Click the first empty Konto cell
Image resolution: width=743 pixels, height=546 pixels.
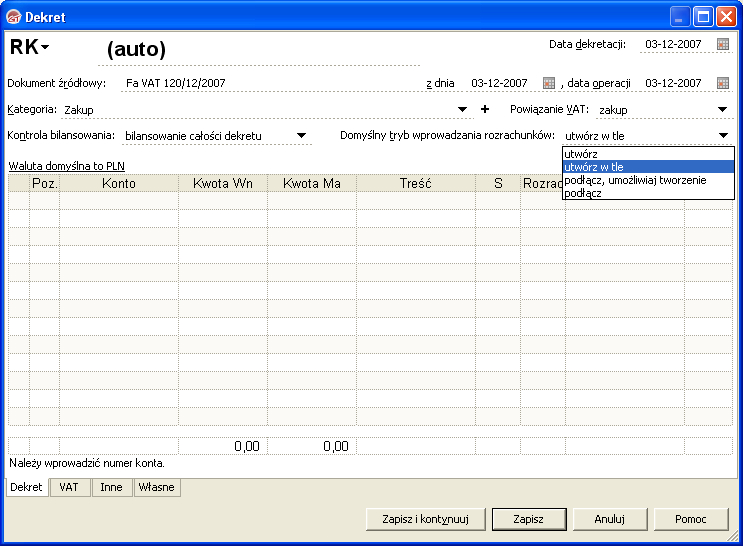(119, 201)
